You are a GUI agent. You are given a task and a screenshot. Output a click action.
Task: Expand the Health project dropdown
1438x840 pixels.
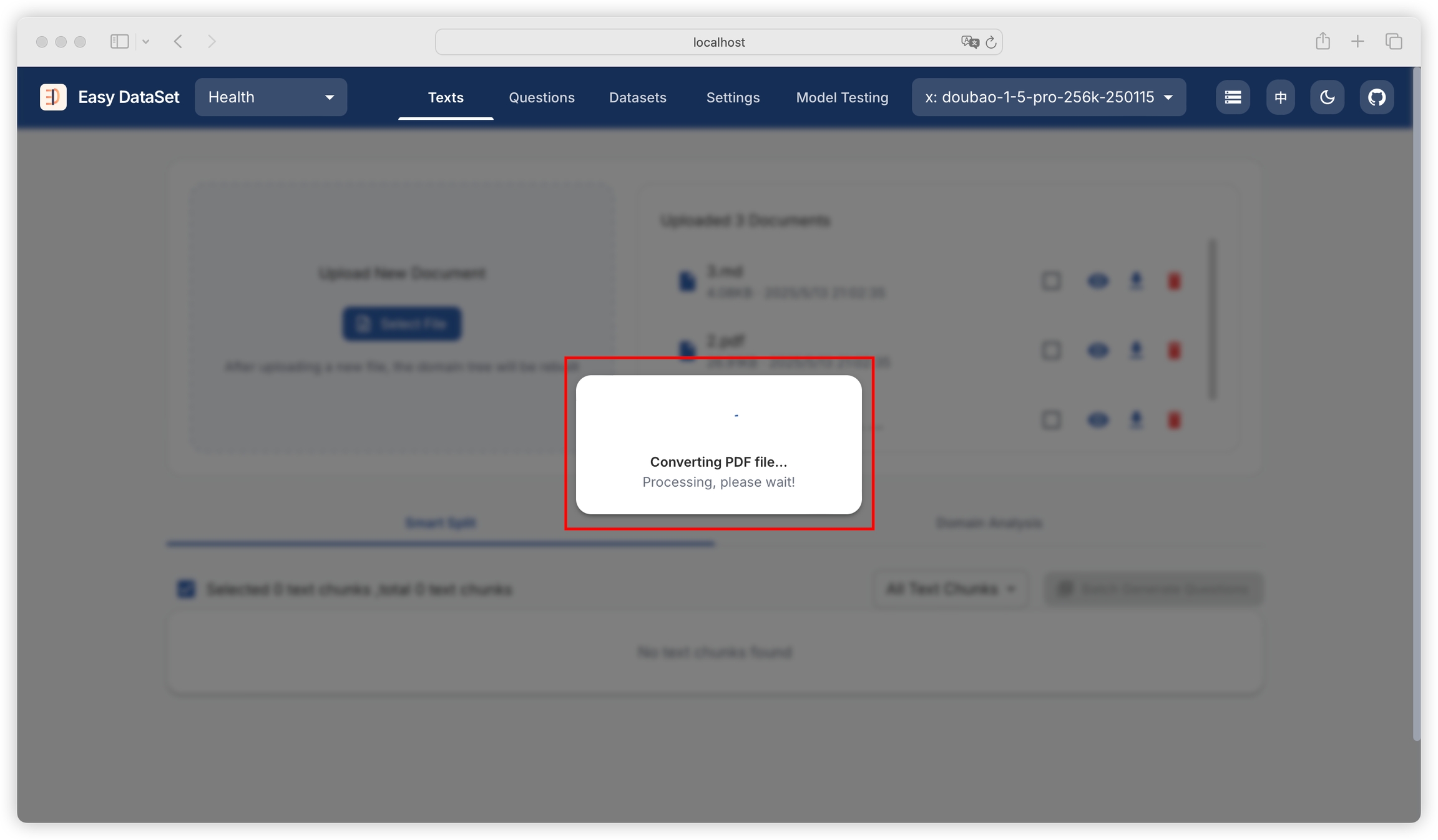coord(270,97)
